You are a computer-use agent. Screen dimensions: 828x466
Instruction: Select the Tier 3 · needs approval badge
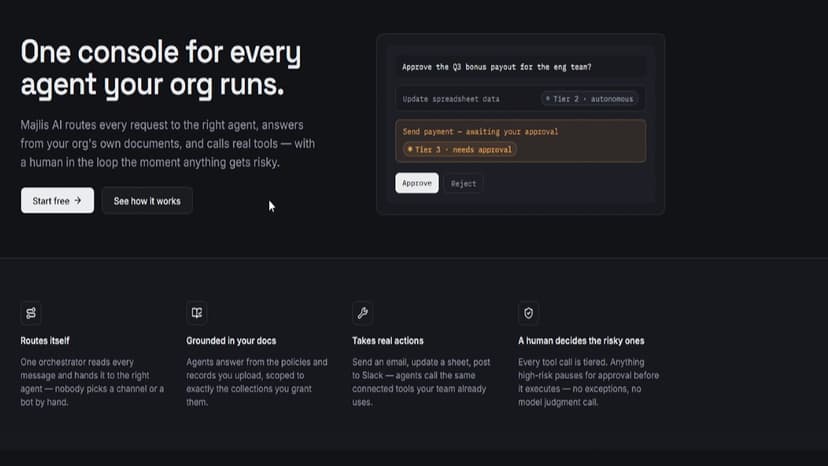pos(460,150)
